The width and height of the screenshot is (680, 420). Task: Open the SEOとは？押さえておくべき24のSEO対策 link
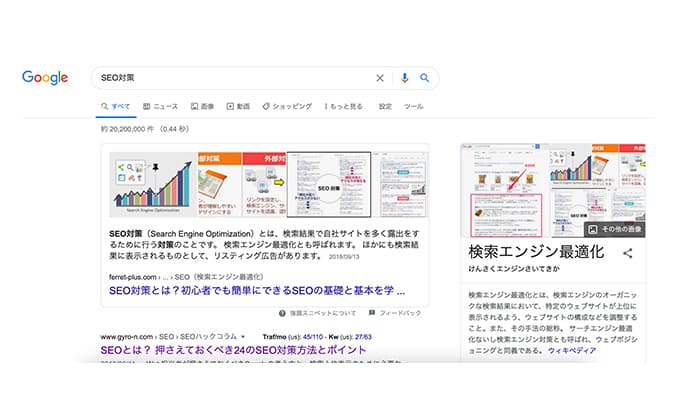233,350
